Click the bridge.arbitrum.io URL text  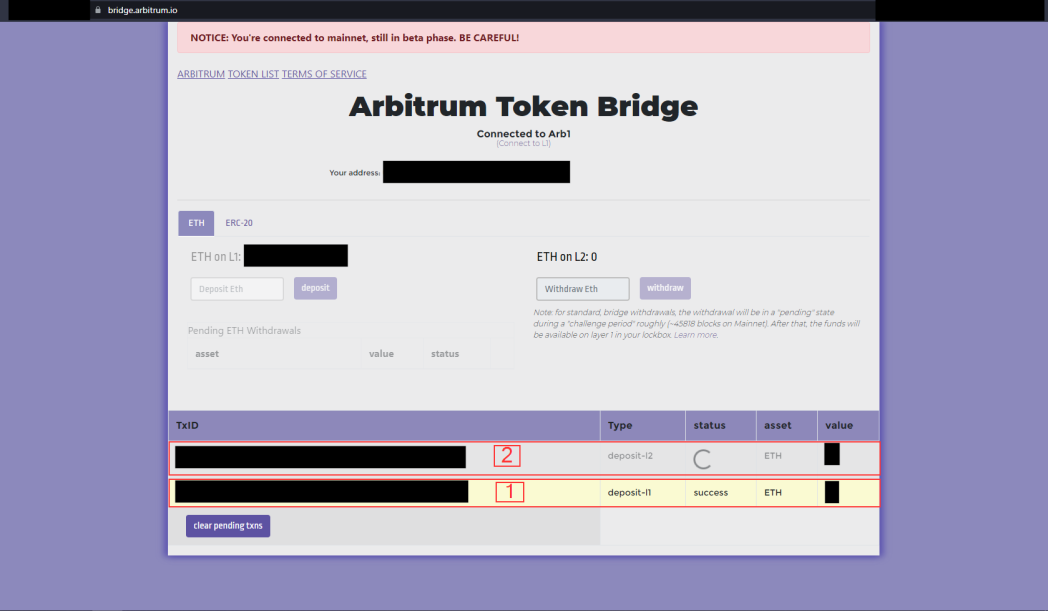pyautogui.click(x=142, y=10)
